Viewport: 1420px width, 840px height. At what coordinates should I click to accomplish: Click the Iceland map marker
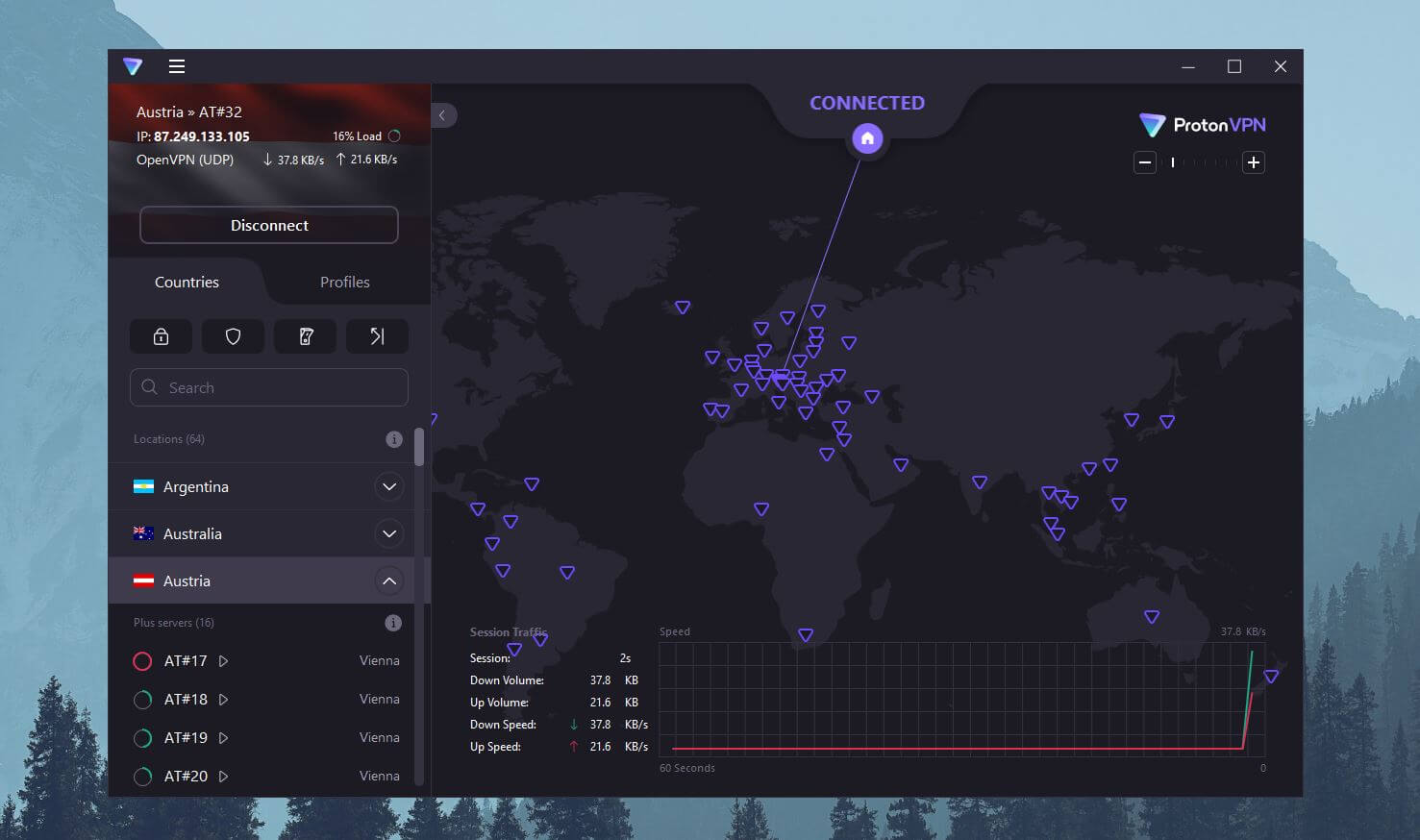(x=683, y=308)
